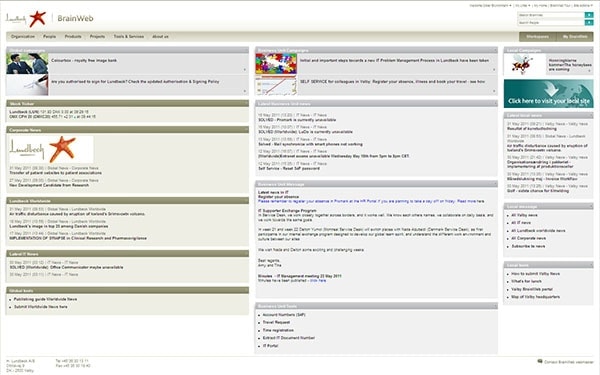The image size is (600, 375).
Task: Click the BrainWeb site title
Action: click(x=75, y=18)
